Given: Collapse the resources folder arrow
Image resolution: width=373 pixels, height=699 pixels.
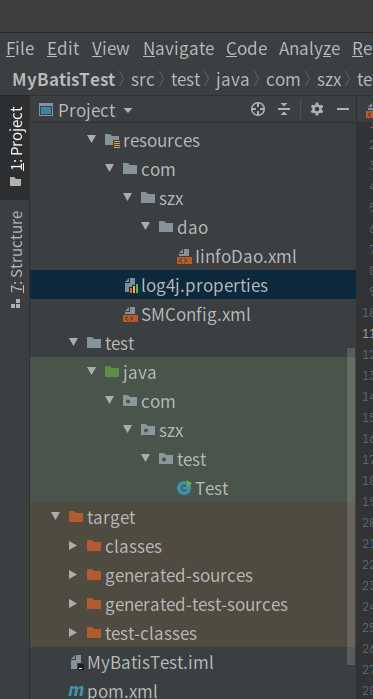Looking at the screenshot, I should coord(91,140).
